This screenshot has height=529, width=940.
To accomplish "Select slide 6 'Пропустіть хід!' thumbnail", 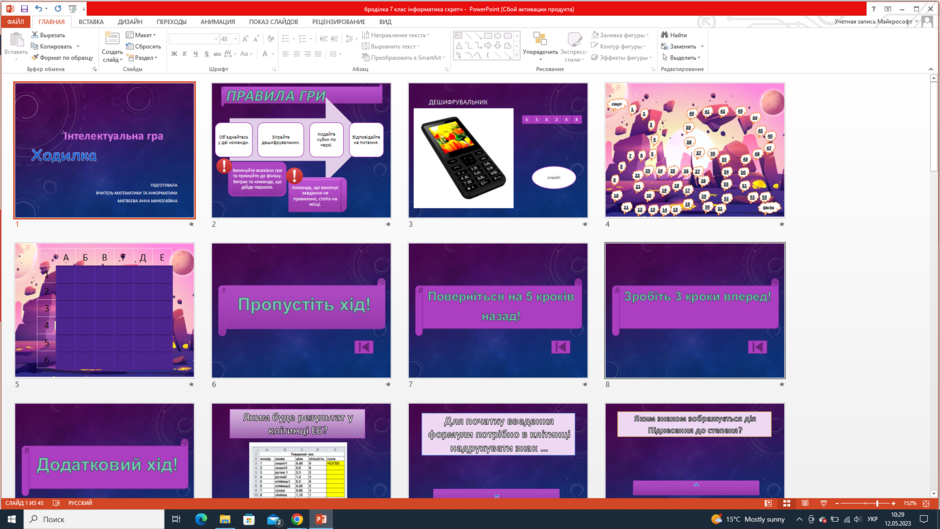I will 301,310.
